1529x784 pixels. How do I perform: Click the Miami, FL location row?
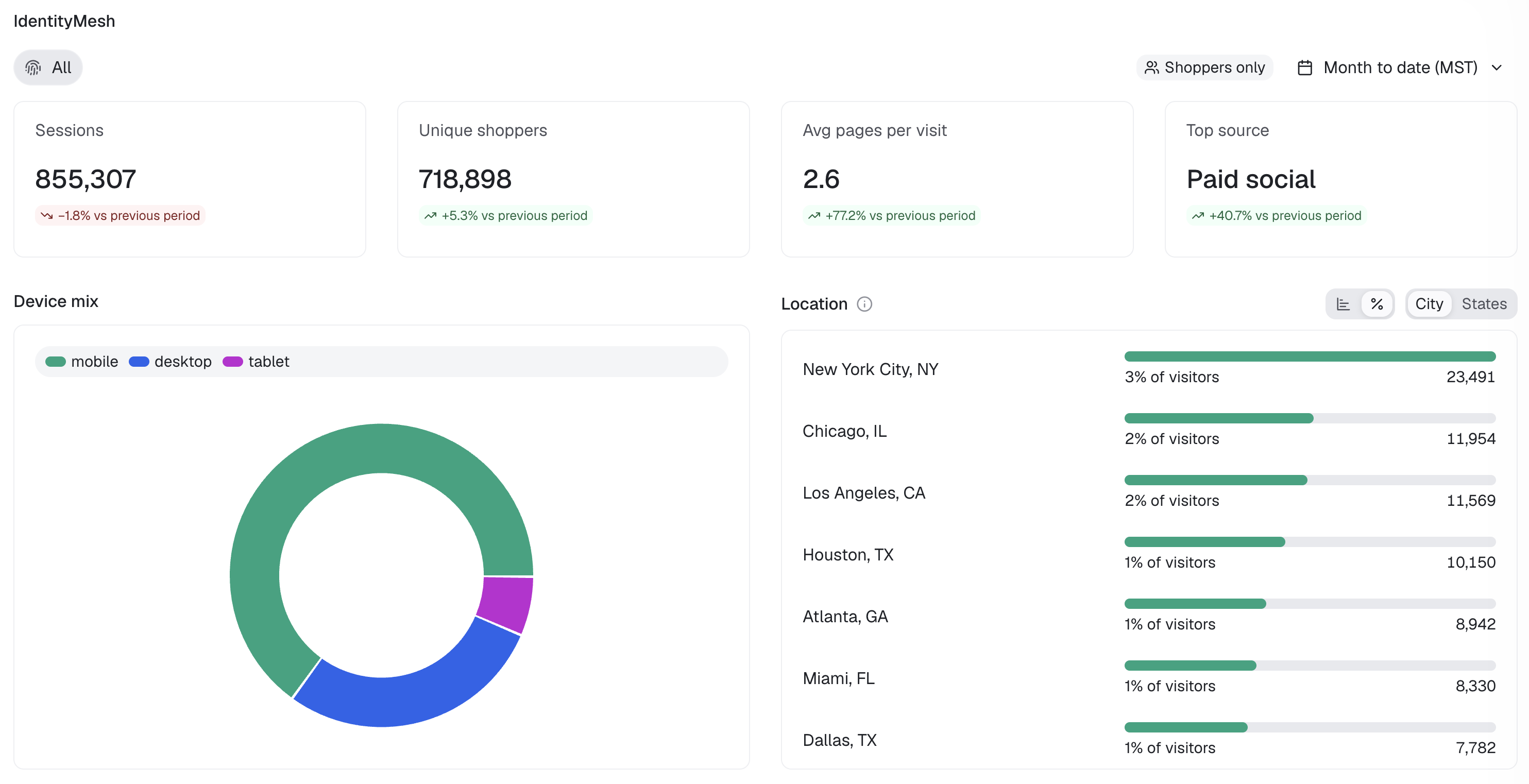(x=1148, y=678)
